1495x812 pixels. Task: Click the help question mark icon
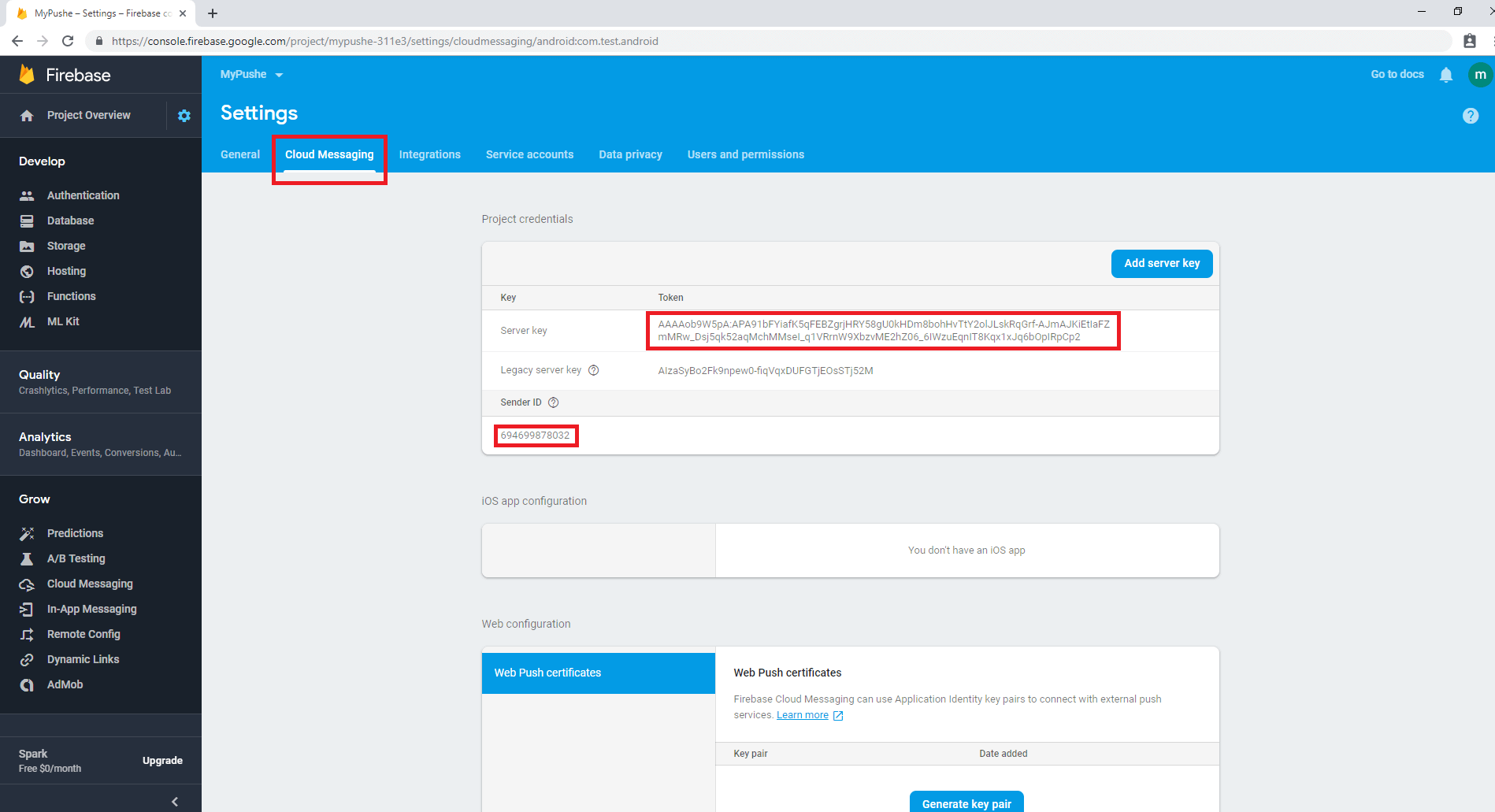(x=1471, y=116)
